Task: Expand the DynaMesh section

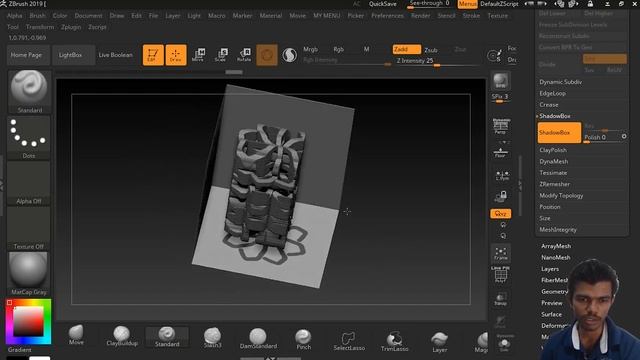Action: [x=554, y=162]
